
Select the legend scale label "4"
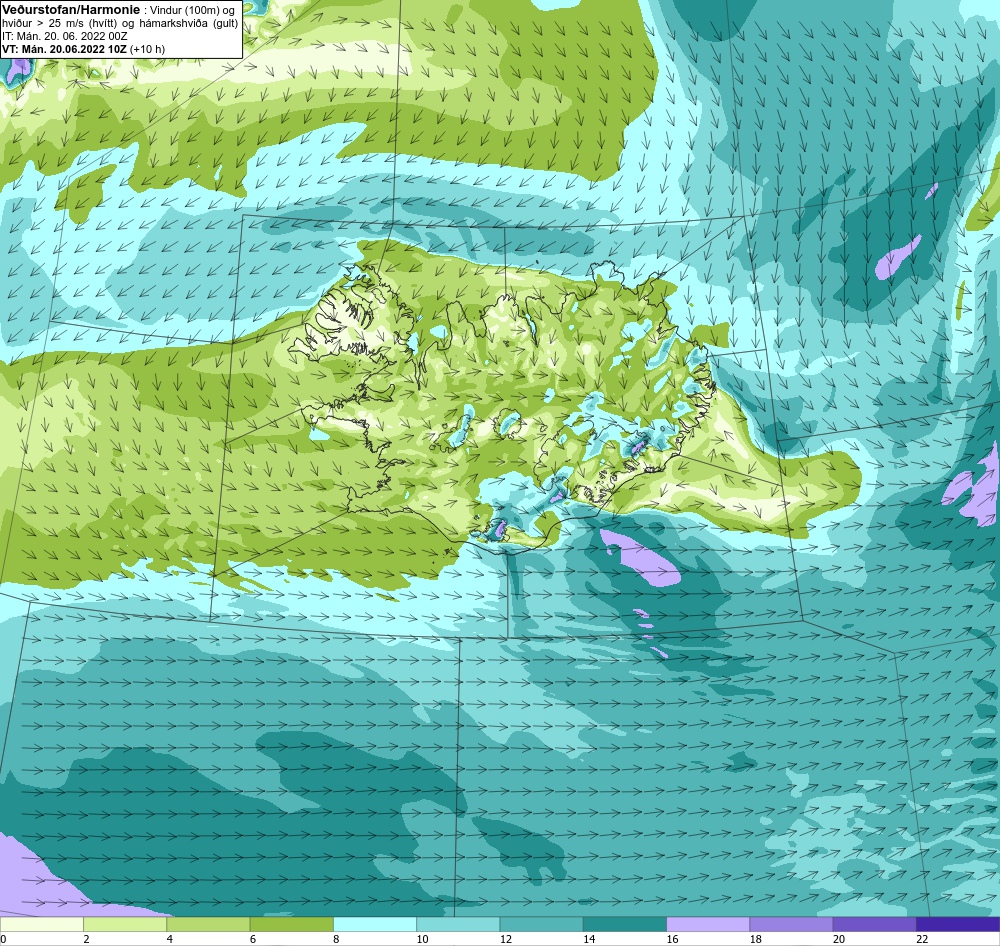pos(170,939)
